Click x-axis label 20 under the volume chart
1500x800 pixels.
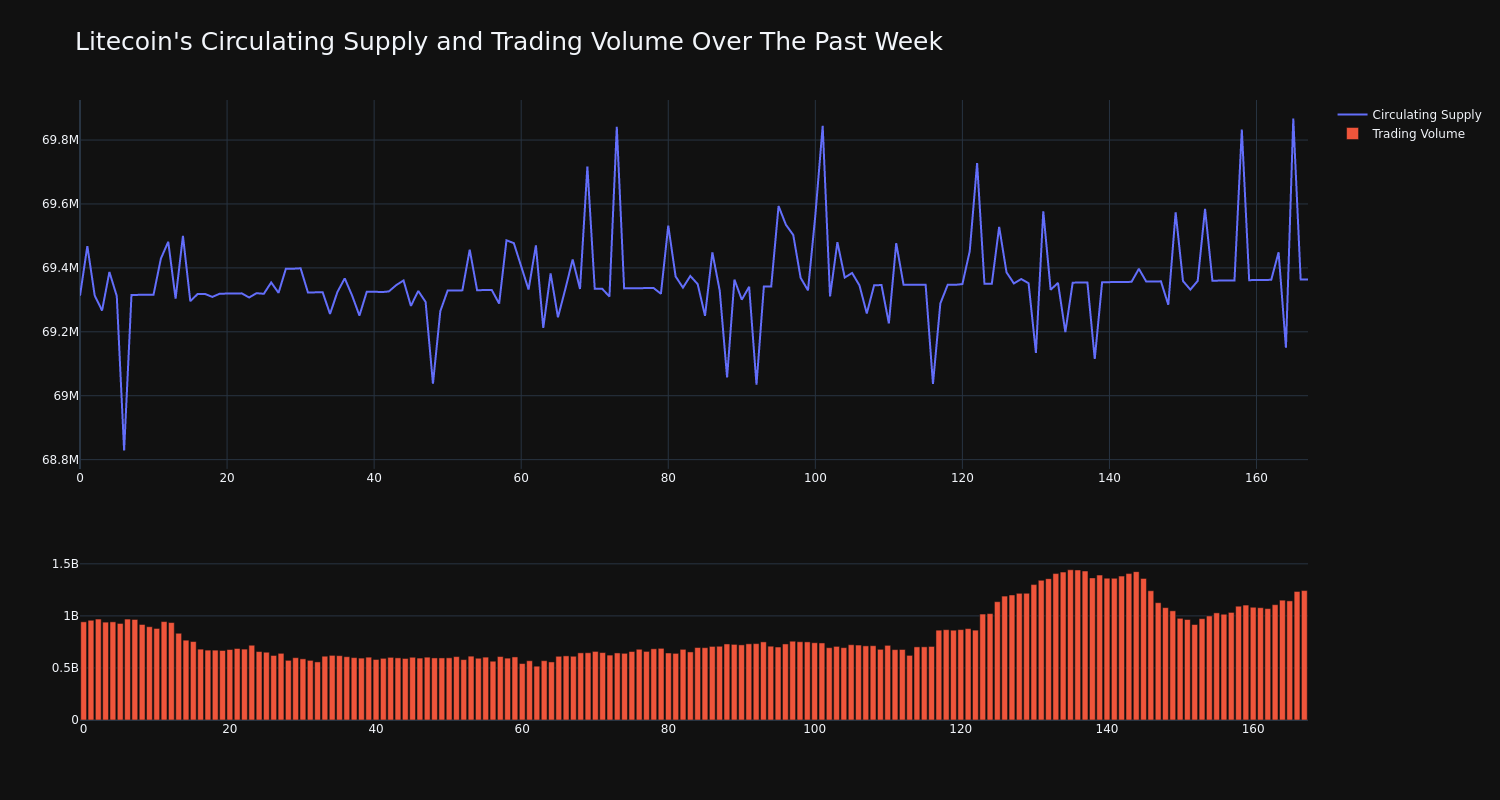pos(230,729)
